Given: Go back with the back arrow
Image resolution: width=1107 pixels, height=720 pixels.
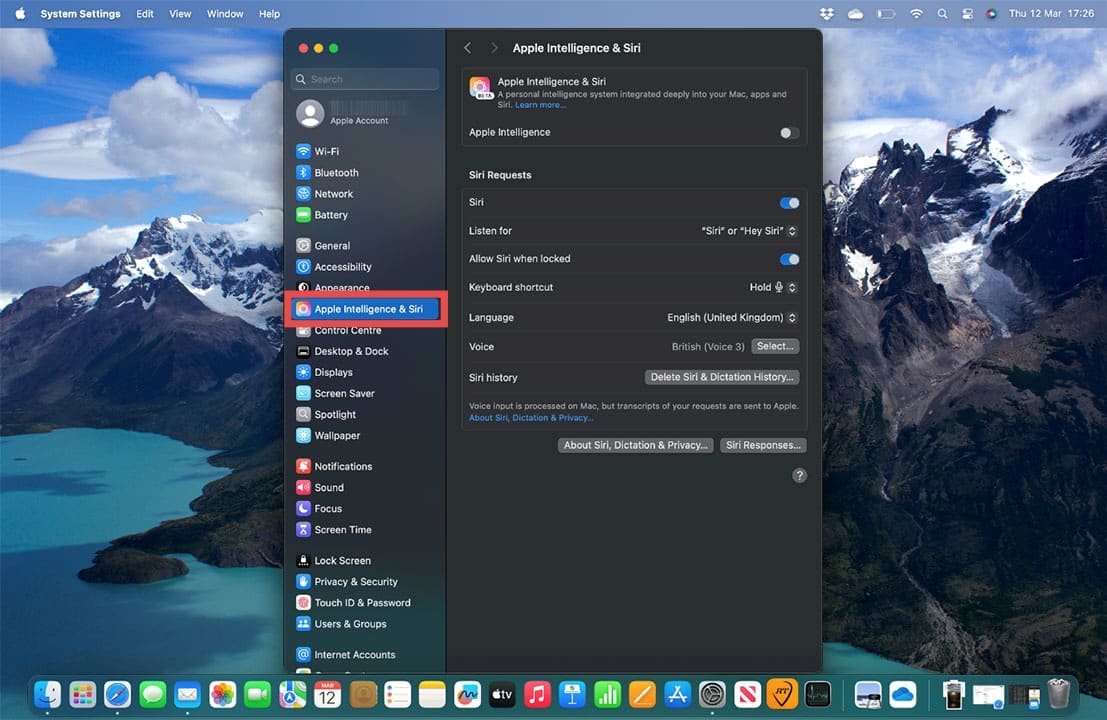Looking at the screenshot, I should click(467, 48).
